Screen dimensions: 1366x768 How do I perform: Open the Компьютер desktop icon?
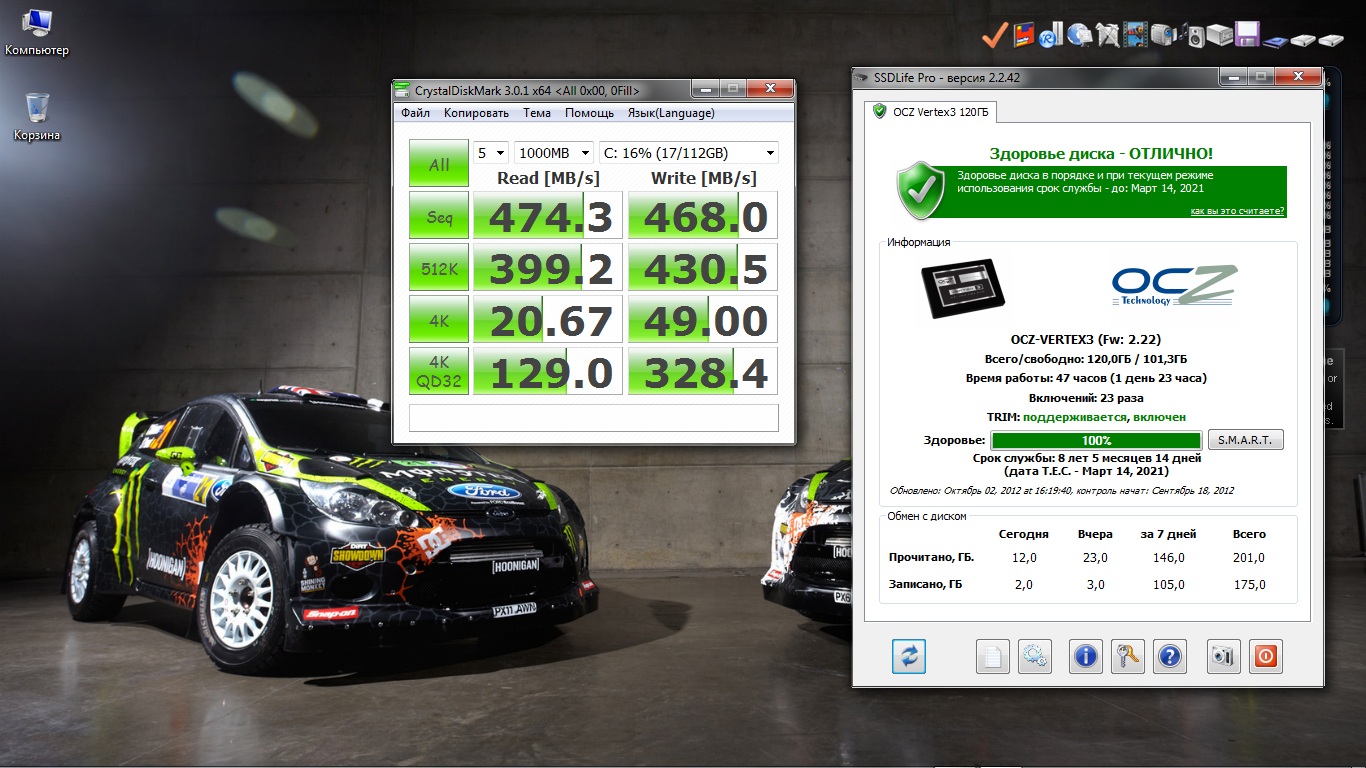37,33
